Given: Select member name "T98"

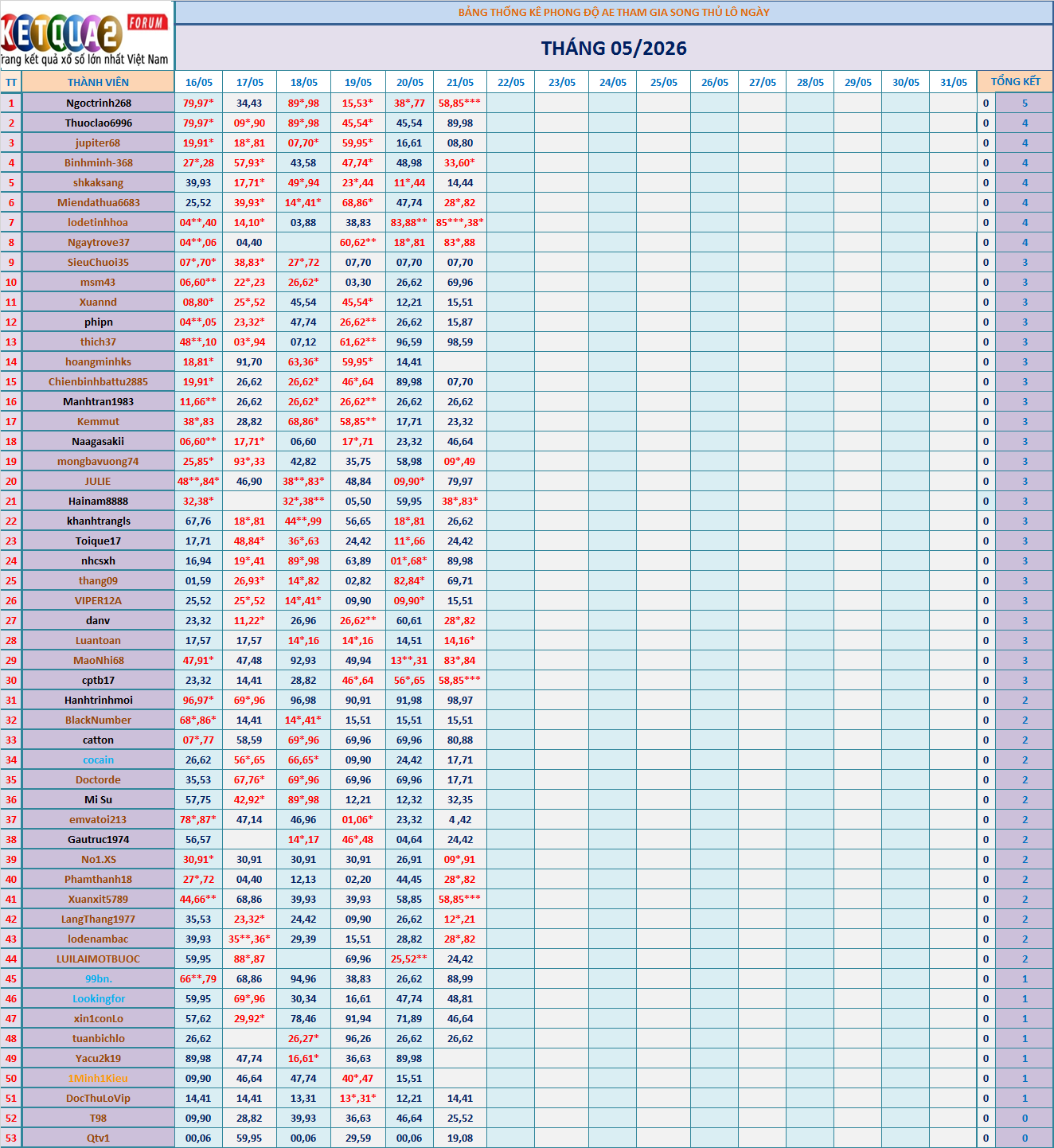Looking at the screenshot, I should pos(98,1118).
